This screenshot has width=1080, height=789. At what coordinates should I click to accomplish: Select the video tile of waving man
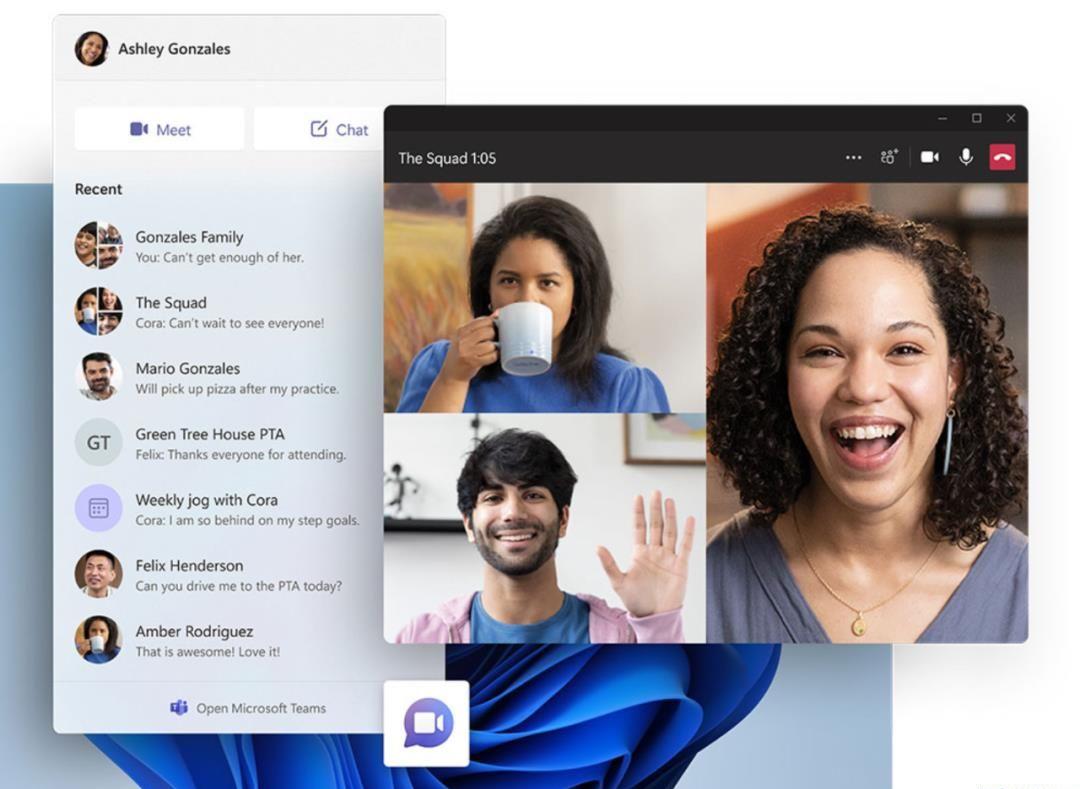click(x=545, y=528)
